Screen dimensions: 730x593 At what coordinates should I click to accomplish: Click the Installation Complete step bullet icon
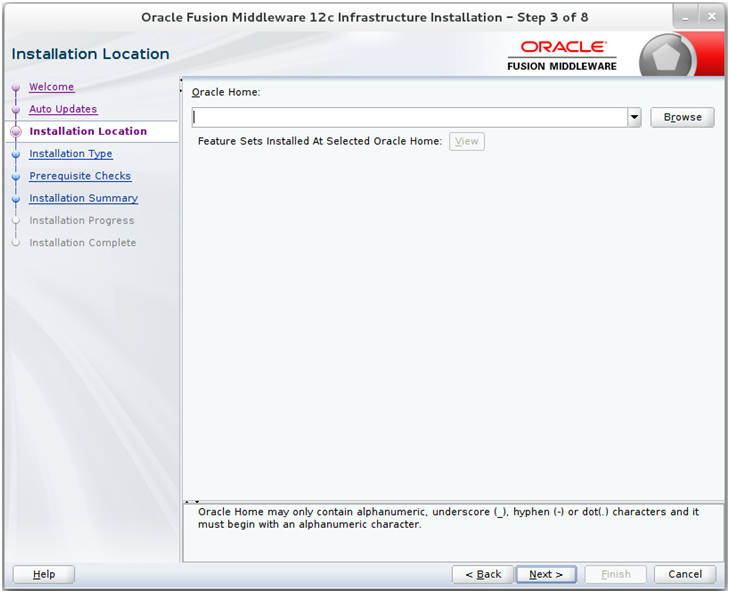pos(16,243)
